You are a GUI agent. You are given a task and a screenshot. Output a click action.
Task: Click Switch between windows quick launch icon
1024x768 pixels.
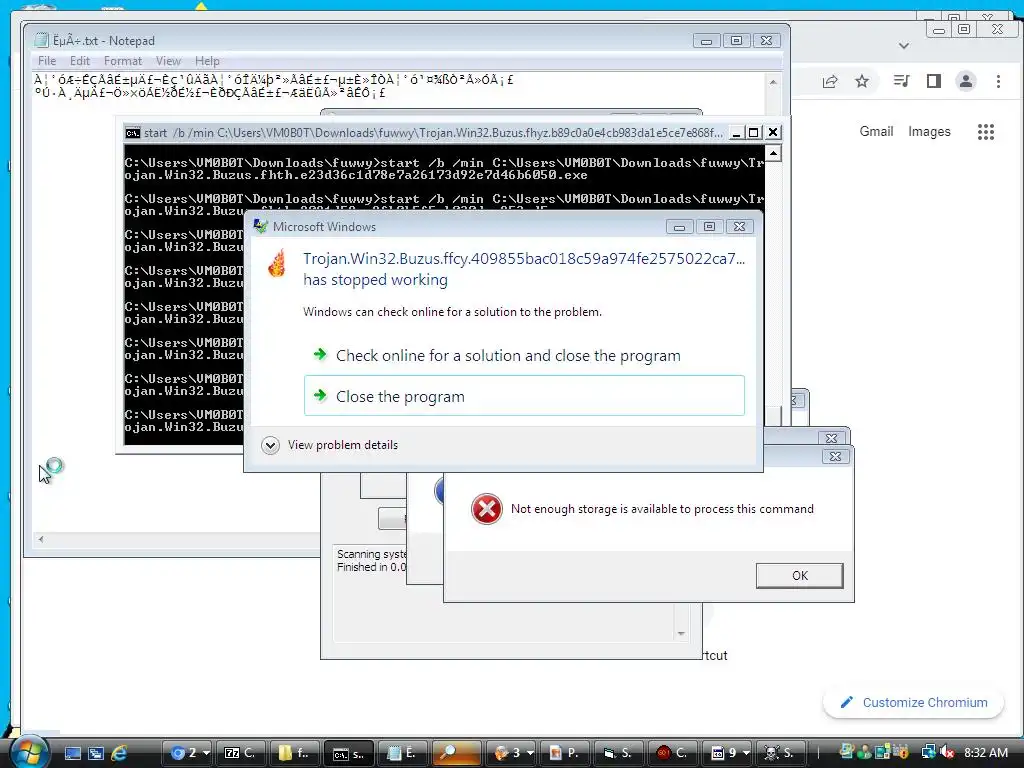96,753
